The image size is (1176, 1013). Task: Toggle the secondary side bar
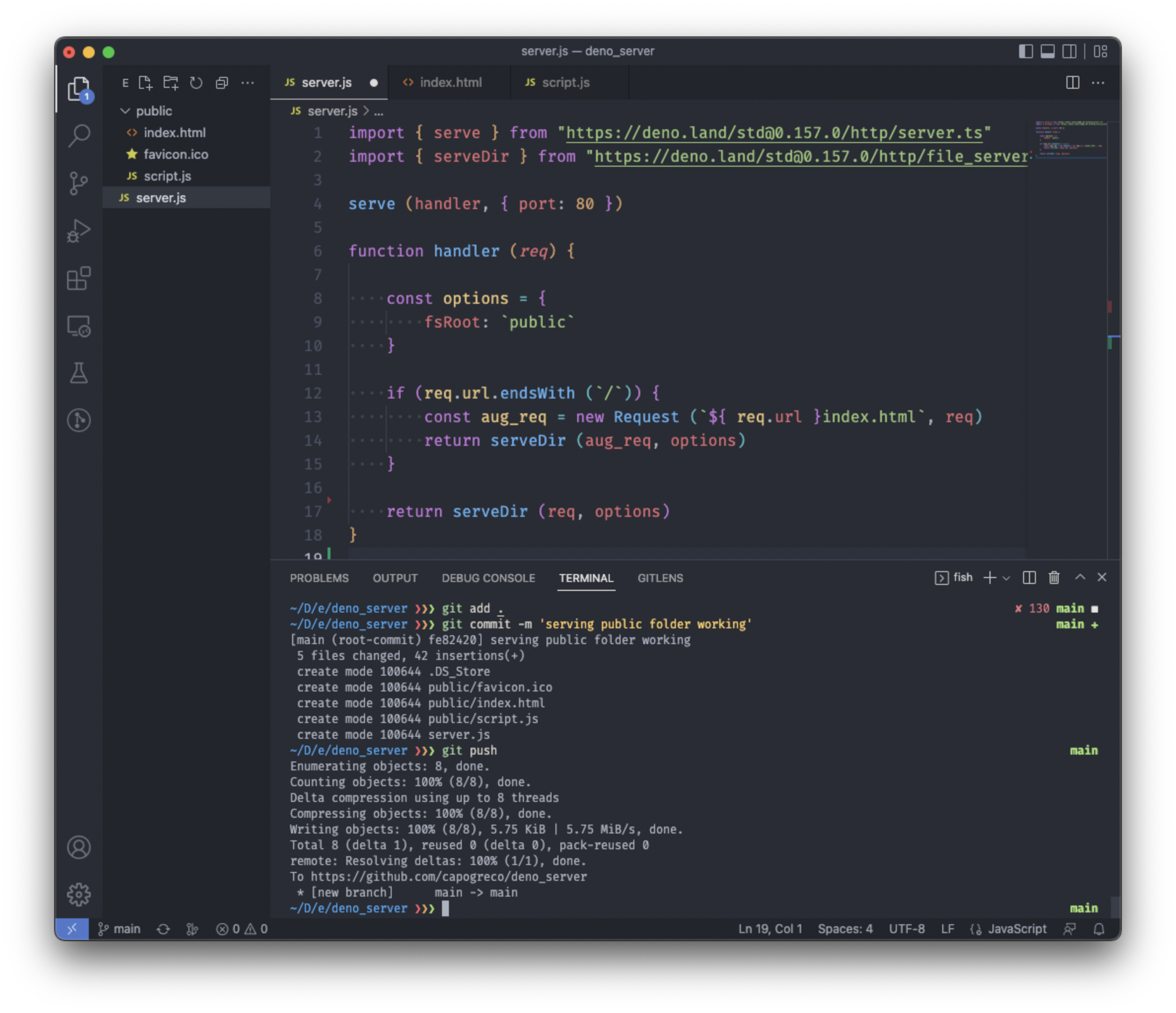(x=1069, y=52)
